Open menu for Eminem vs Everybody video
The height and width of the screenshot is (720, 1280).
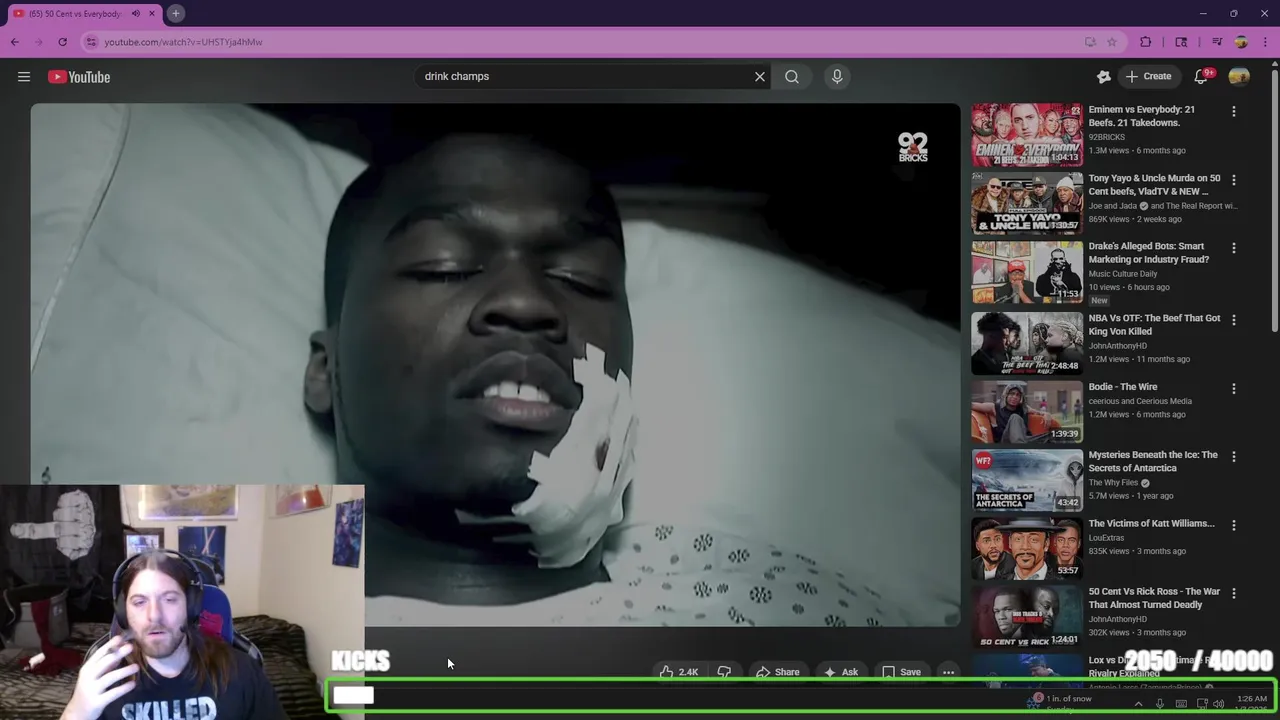1234,112
